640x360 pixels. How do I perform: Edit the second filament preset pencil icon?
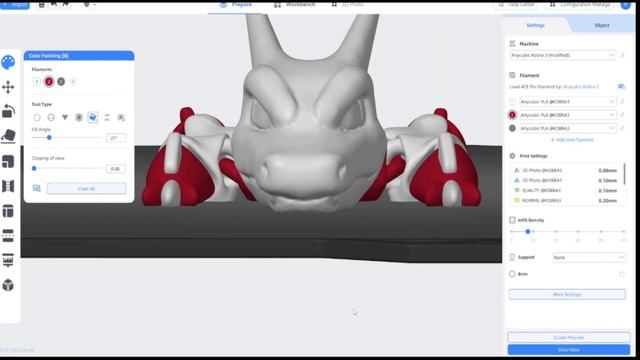pos(622,115)
